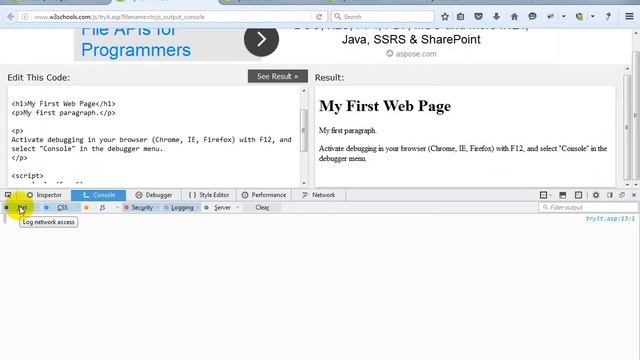640x360 pixels.
Task: Click the 'My first paragraph.' text in Result
Action: 347,131
